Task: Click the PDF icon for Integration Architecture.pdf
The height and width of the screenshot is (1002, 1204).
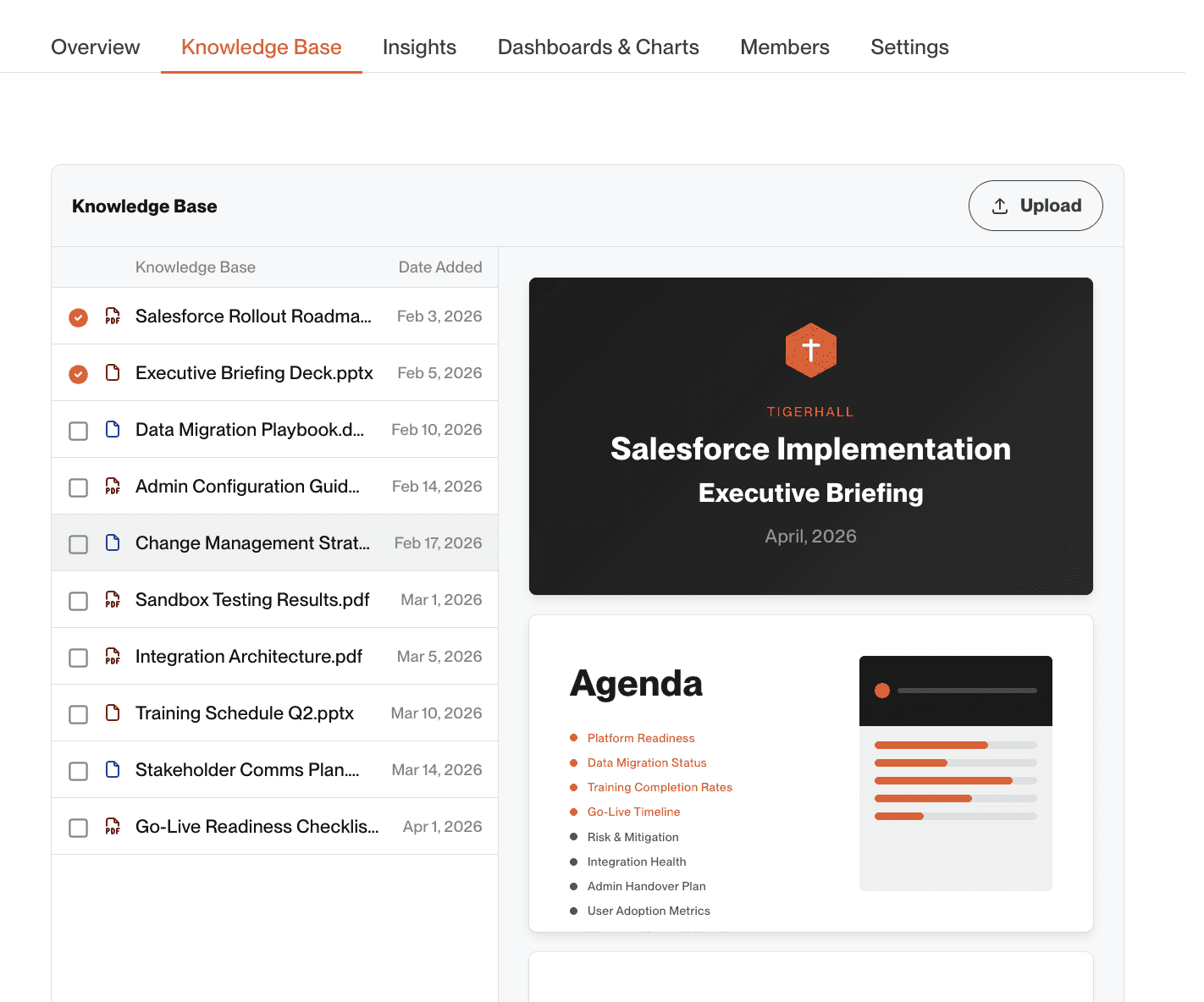Action: pyautogui.click(x=113, y=657)
